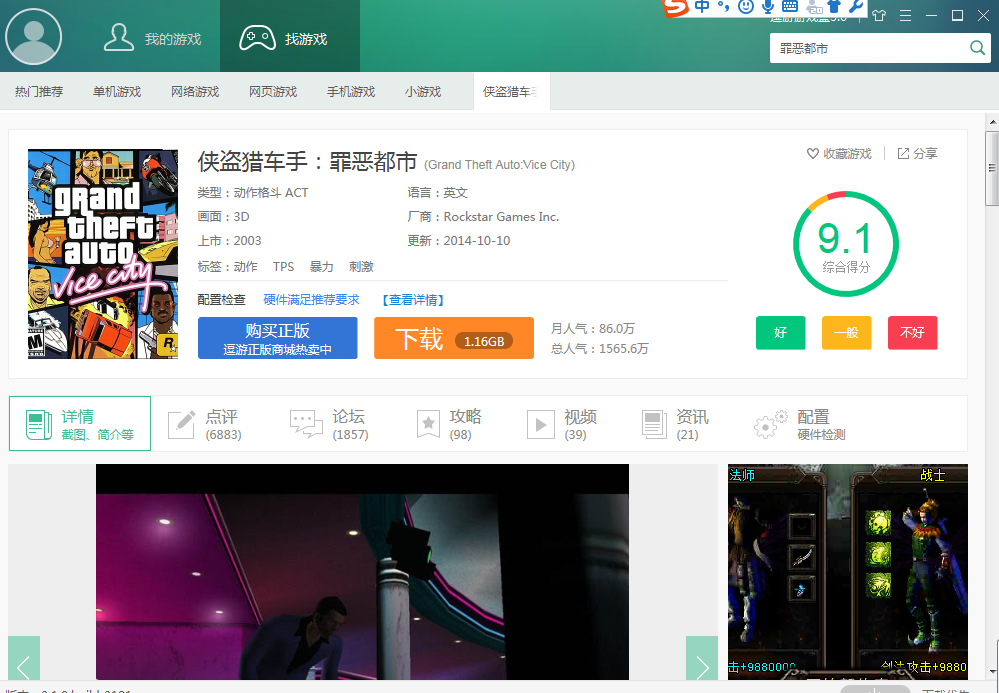Open the hamburger main menu
Screen dimensions: 999x693
pos(906,16)
